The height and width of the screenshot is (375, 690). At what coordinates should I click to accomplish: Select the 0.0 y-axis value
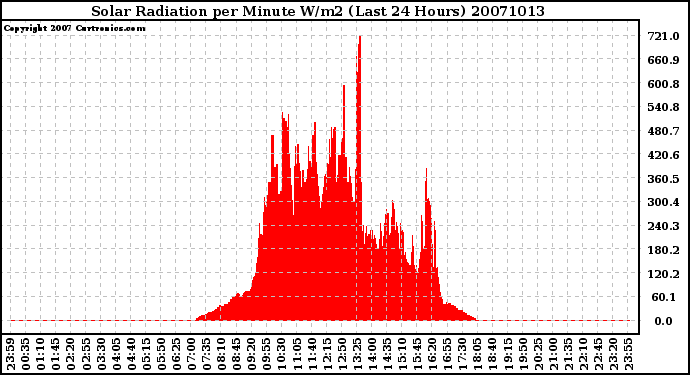click(663, 321)
